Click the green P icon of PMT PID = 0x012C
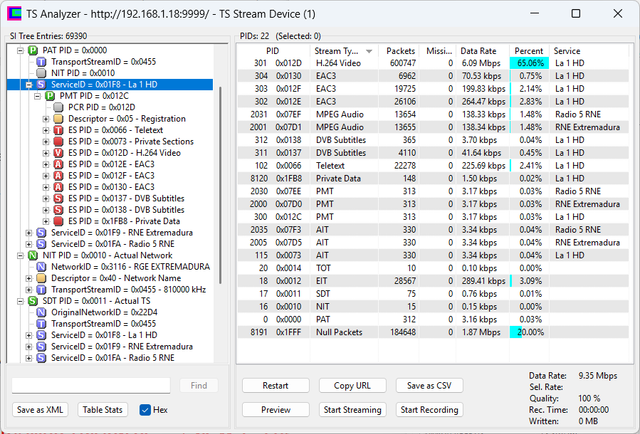This screenshot has height=434, width=640. coord(50,96)
